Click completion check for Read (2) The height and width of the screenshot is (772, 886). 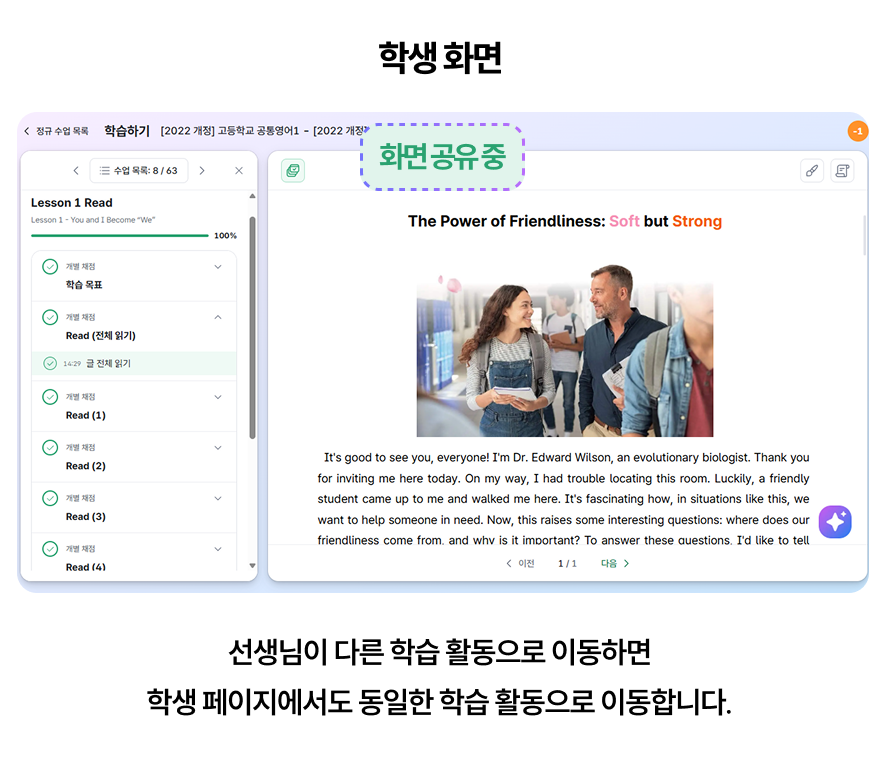pyautogui.click(x=50, y=448)
